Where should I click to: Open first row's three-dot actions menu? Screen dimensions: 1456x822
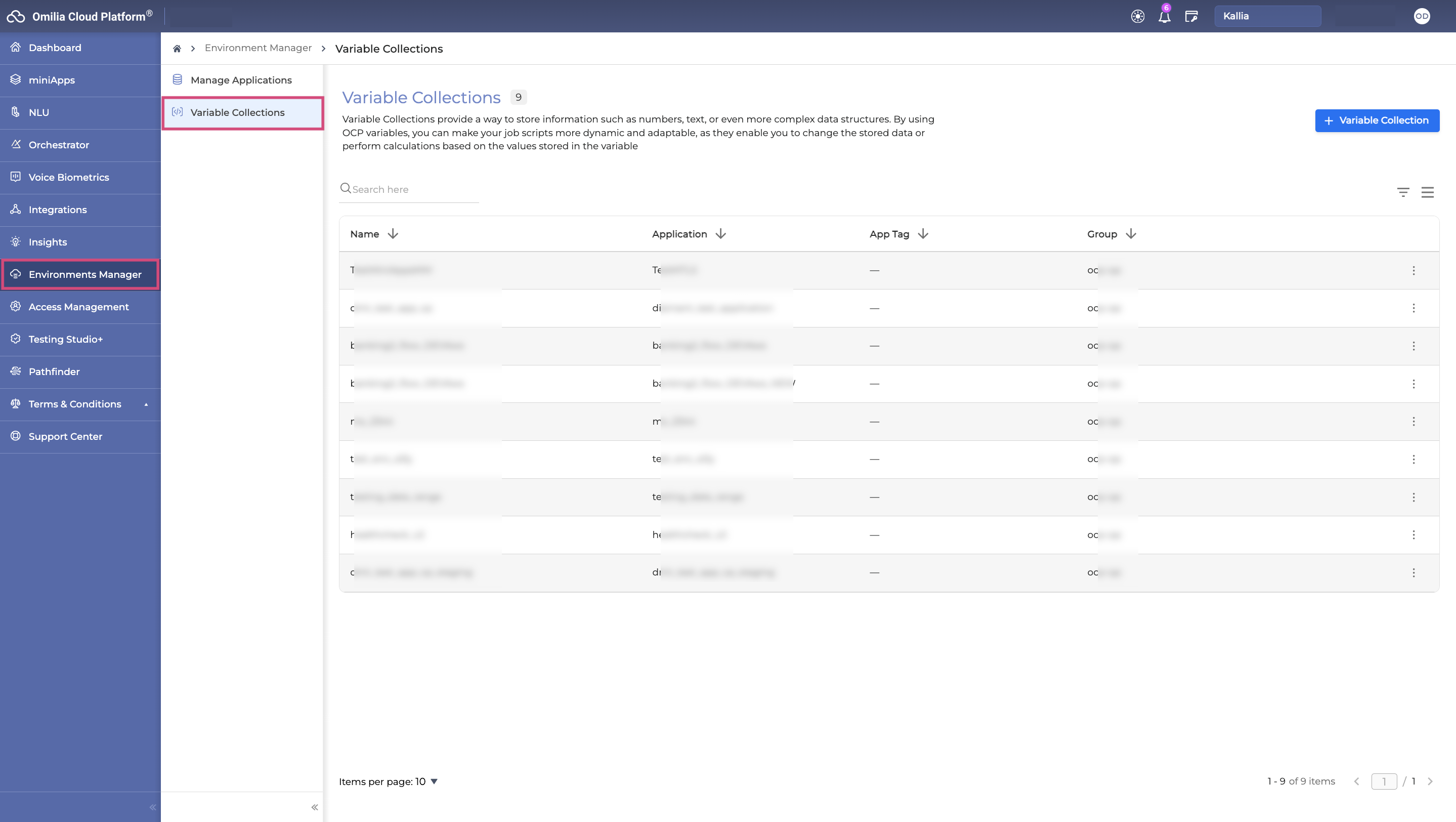coord(1413,270)
